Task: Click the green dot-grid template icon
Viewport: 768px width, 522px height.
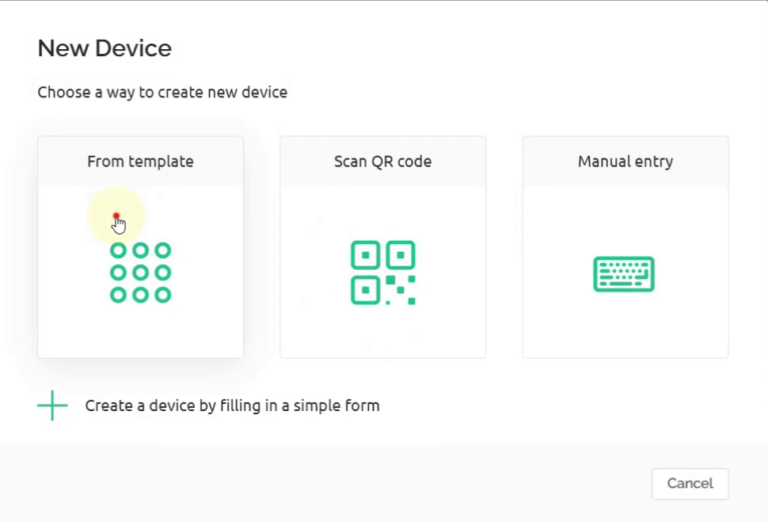Action: tap(140, 272)
